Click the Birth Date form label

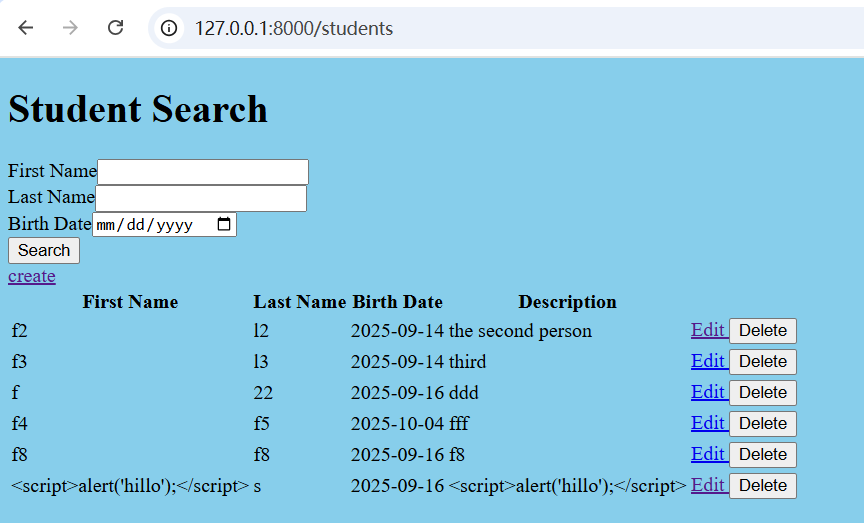50,224
